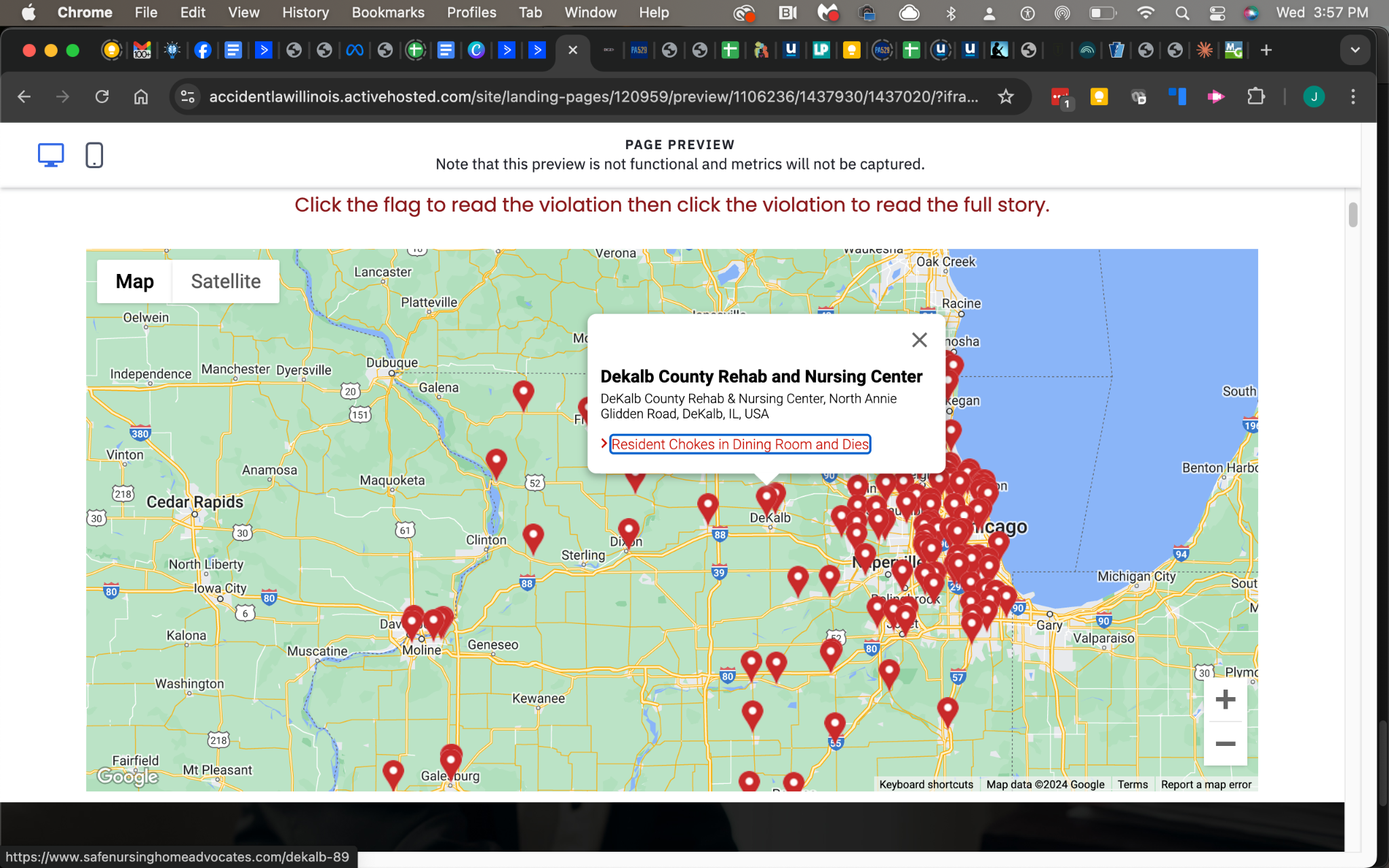Open the History menu
Image resolution: width=1389 pixels, height=868 pixels.
click(x=305, y=12)
